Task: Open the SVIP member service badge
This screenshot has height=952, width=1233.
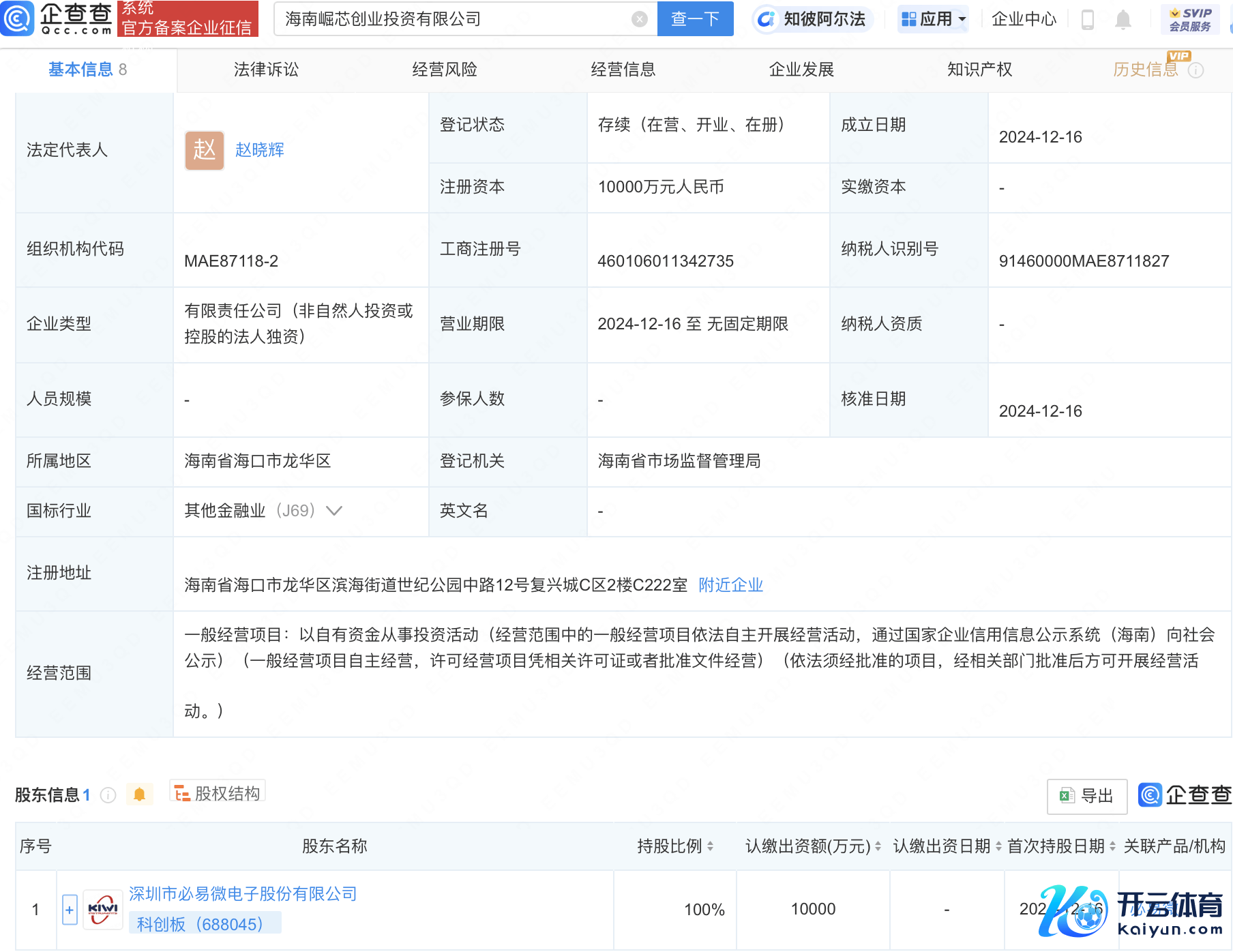Action: pos(1190,20)
